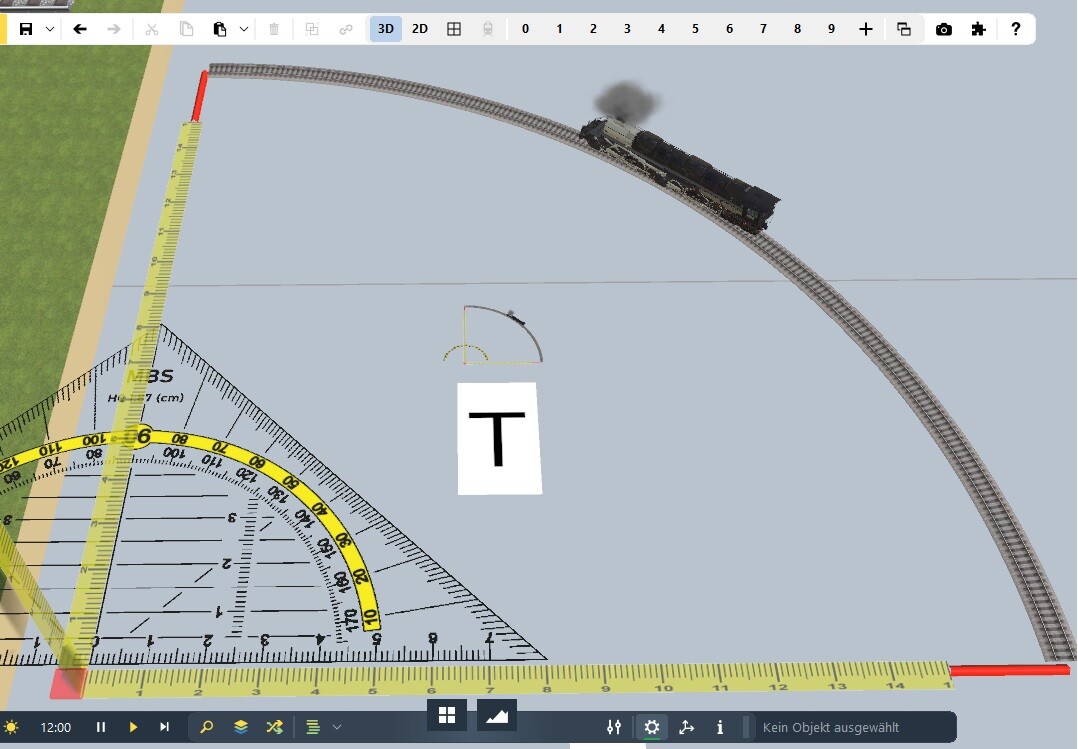Click the yellow play button
The height and width of the screenshot is (749, 1078).
click(x=133, y=727)
